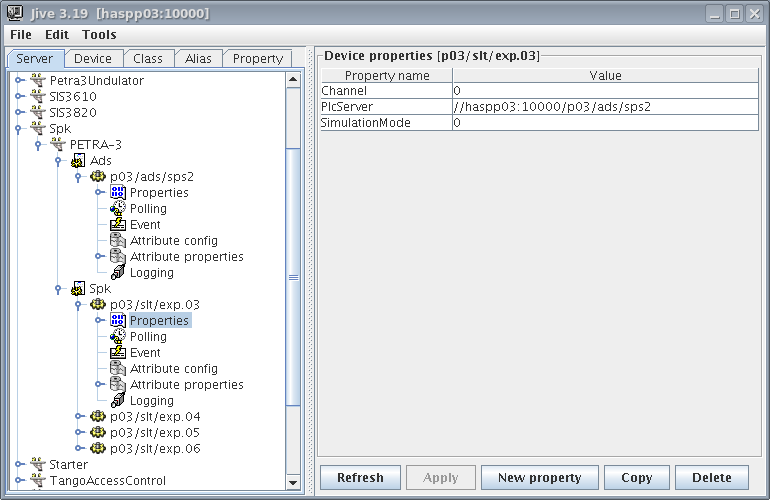This screenshot has width=770, height=500.
Task: Click the tree vertical scrollbar thumb
Action: 293,277
